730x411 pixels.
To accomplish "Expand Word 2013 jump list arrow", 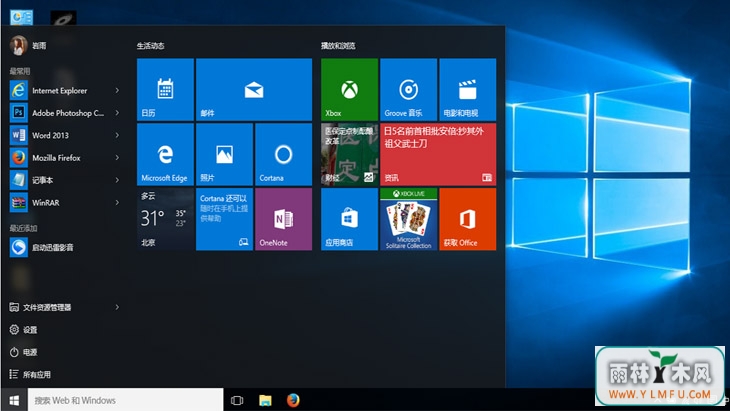I will pos(117,135).
